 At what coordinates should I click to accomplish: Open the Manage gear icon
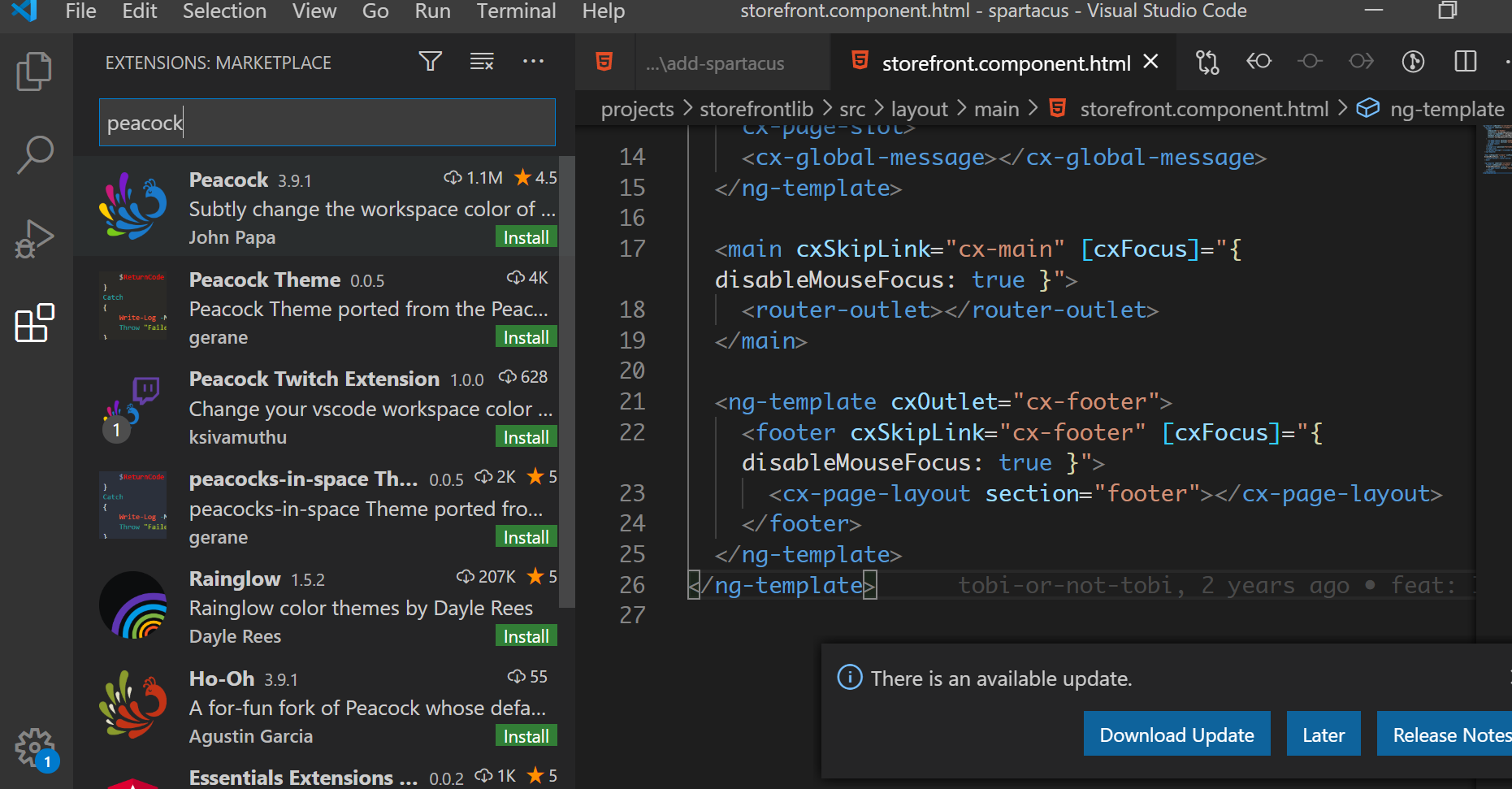click(x=34, y=748)
